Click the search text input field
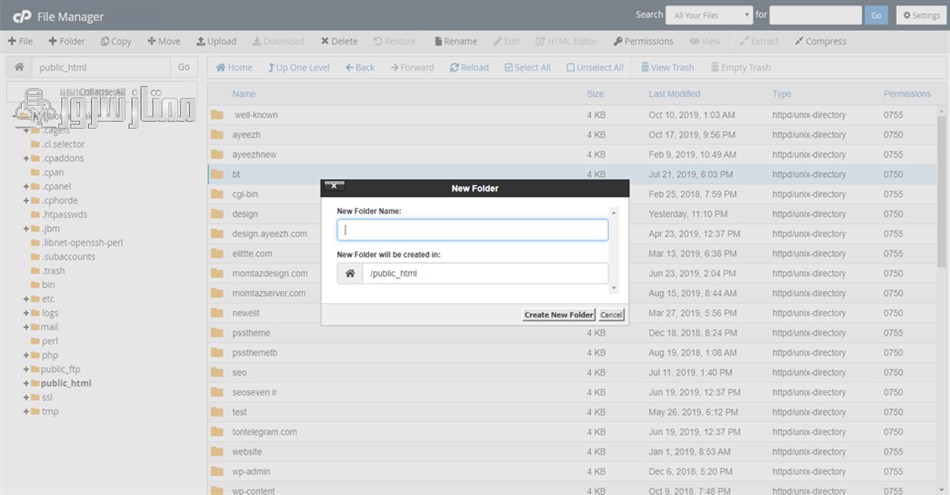This screenshot has height=495, width=950. (x=815, y=15)
